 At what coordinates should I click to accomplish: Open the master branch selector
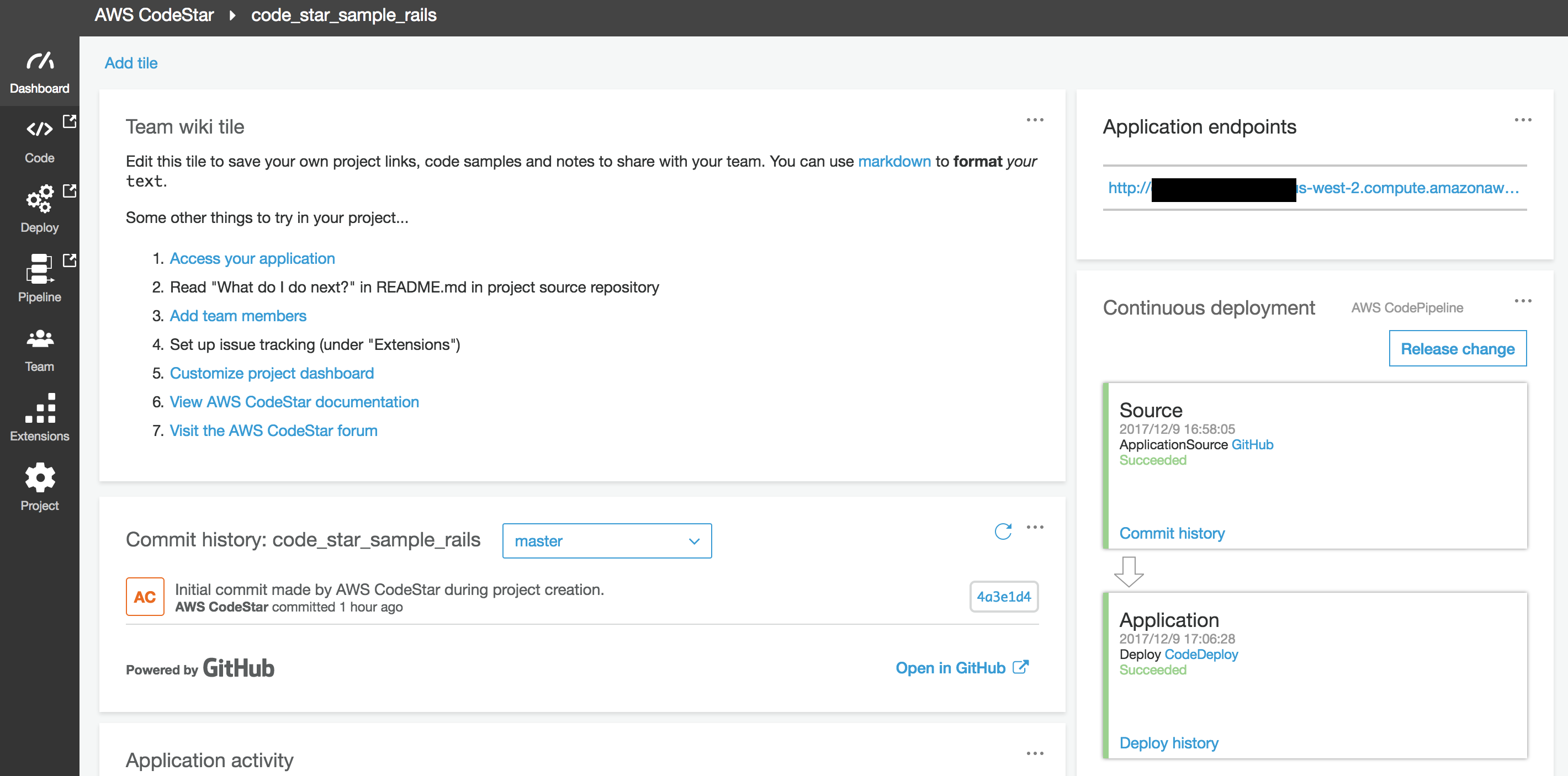coord(606,540)
